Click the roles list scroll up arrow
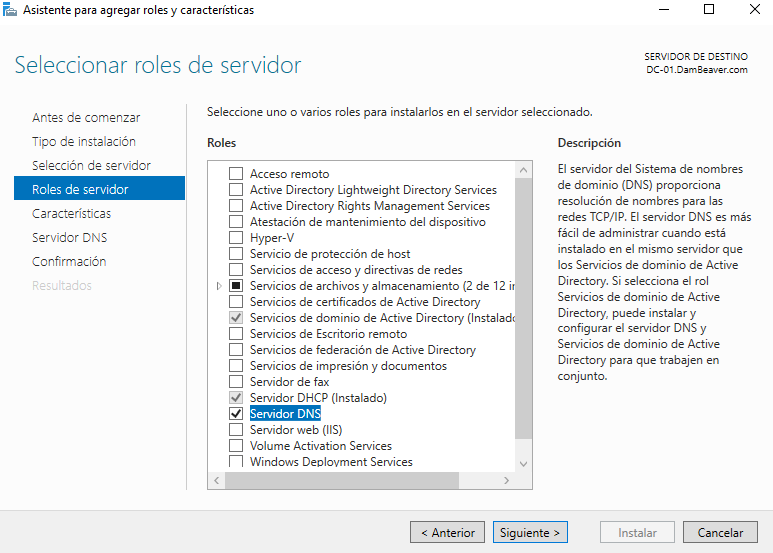Viewport: 773px width, 553px height. pos(524,170)
